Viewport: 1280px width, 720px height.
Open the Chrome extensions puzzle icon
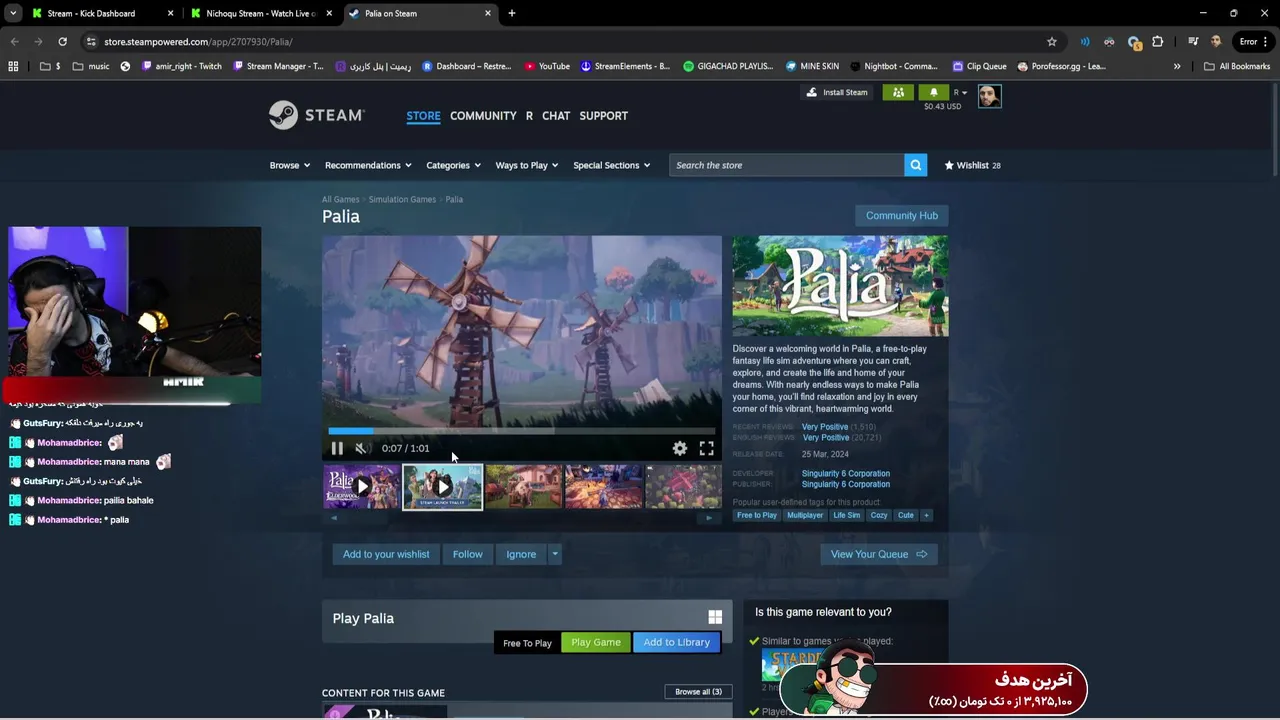pyautogui.click(x=1157, y=42)
